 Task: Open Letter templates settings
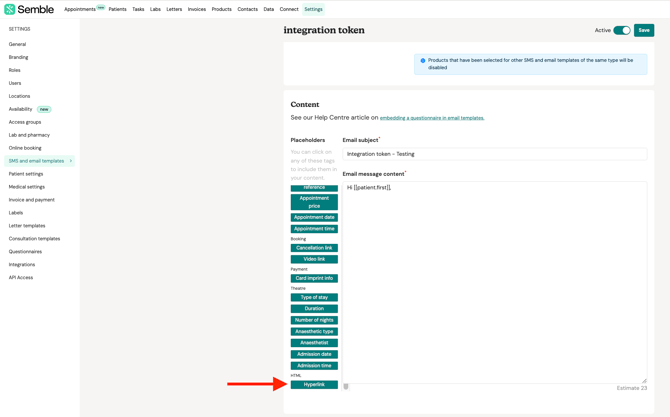coord(27,226)
